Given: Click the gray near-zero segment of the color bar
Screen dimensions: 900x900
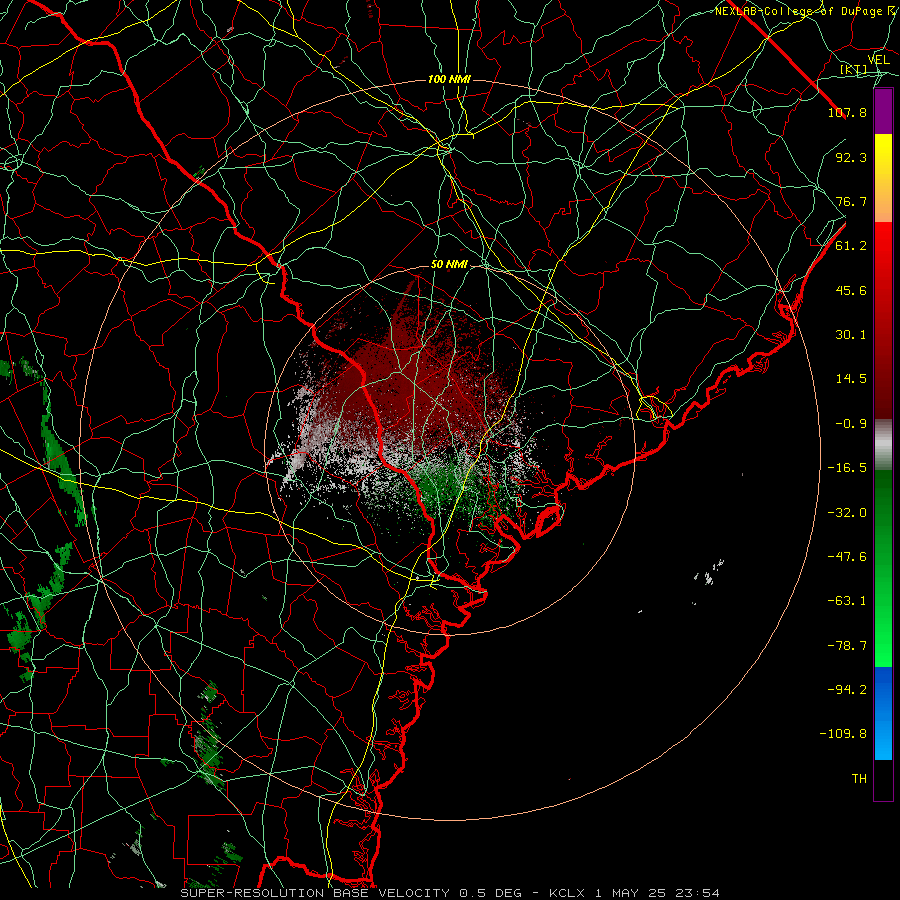Looking at the screenshot, I should coord(883,445).
